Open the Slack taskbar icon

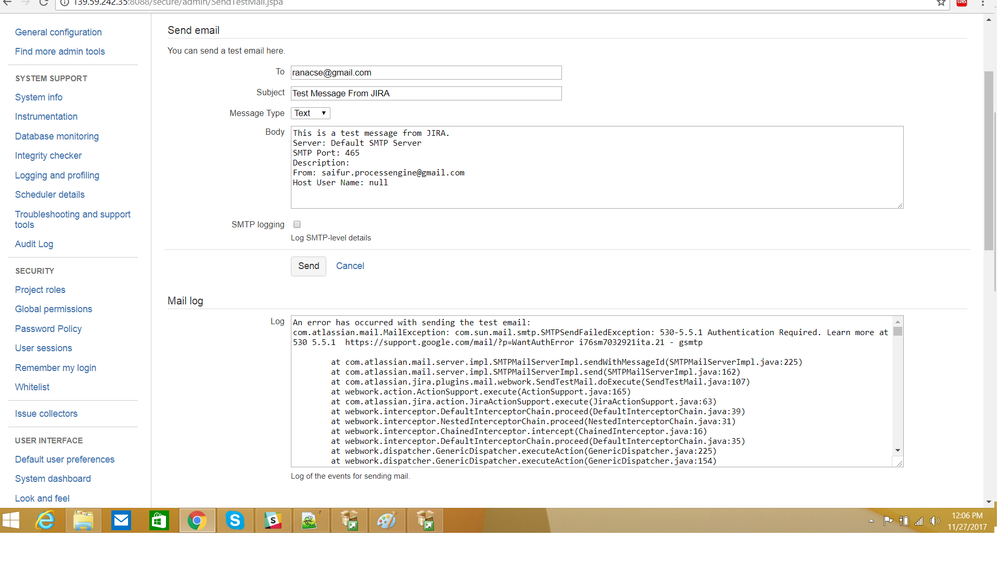pyautogui.click(x=273, y=521)
